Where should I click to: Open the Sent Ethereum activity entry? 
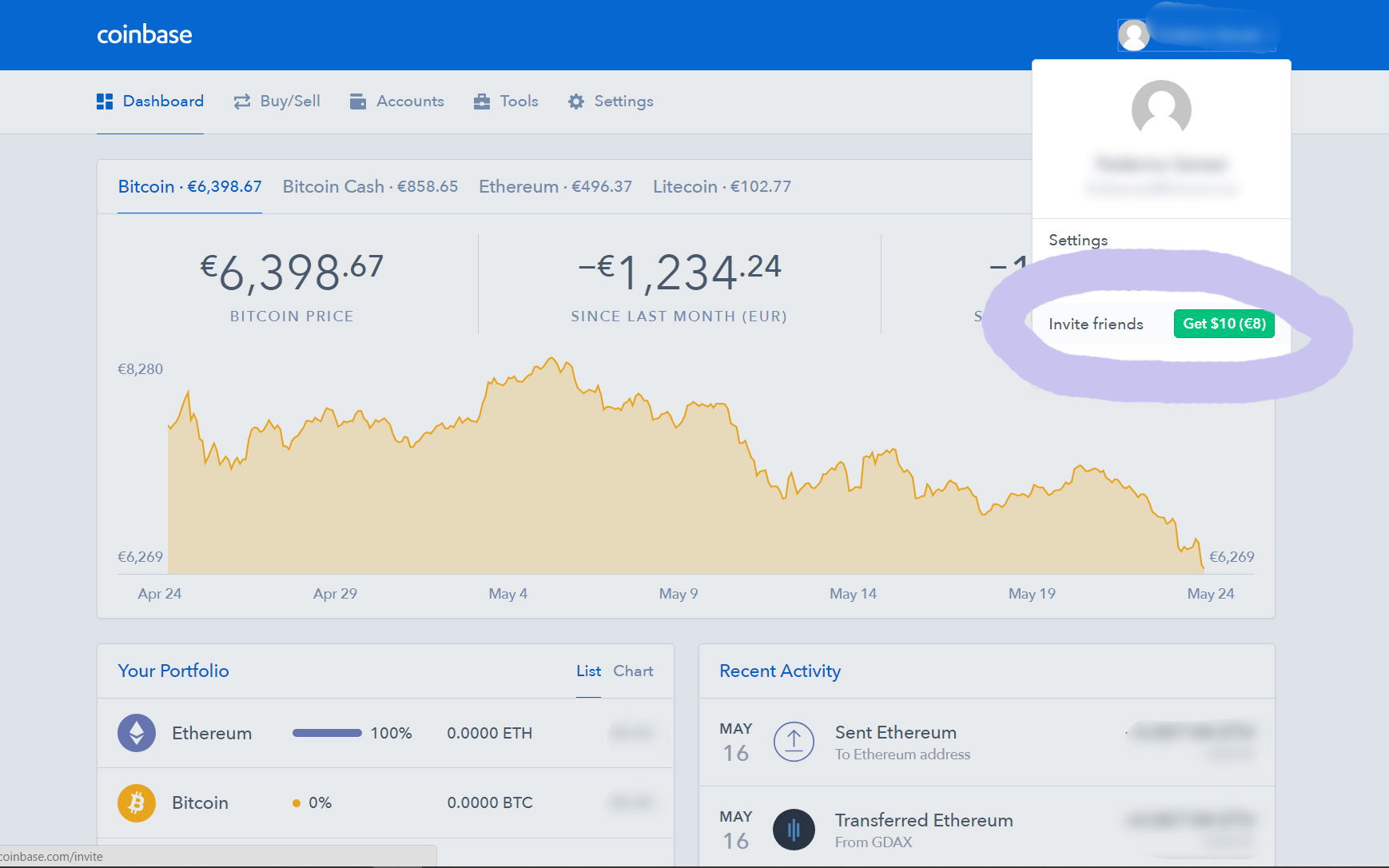coord(987,743)
